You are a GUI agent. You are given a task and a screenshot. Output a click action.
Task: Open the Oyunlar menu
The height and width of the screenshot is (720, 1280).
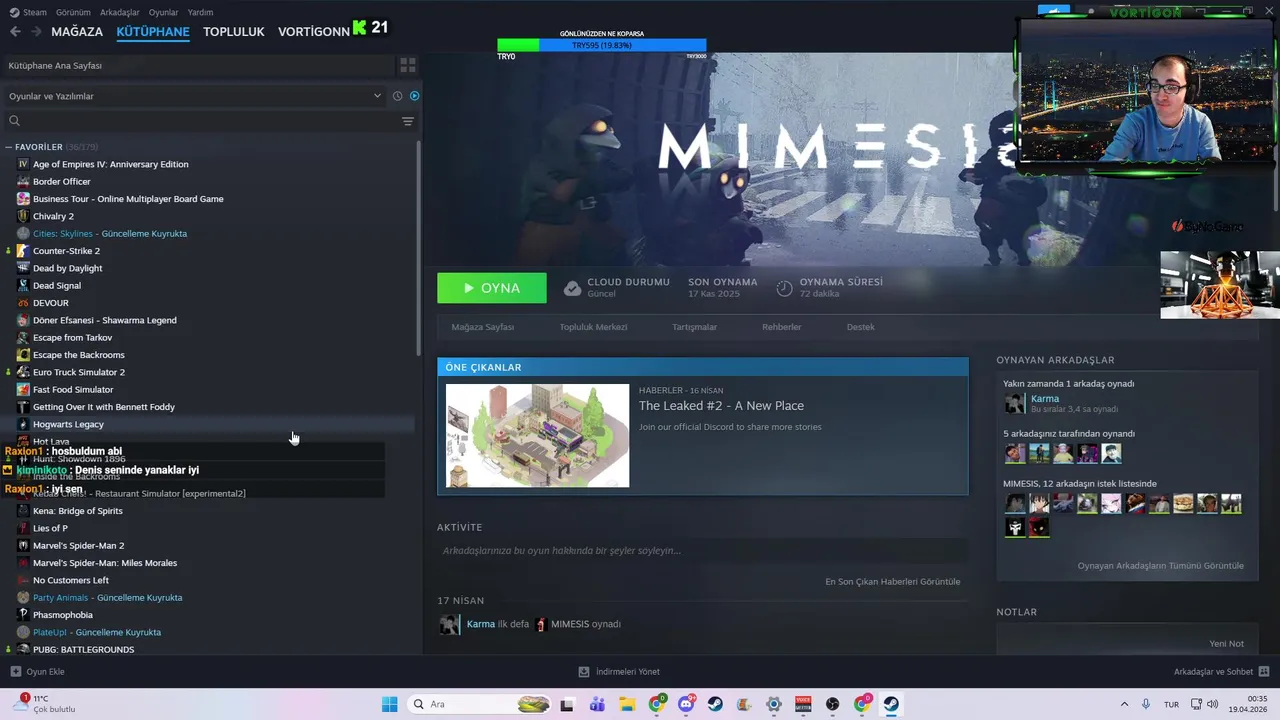(x=164, y=12)
